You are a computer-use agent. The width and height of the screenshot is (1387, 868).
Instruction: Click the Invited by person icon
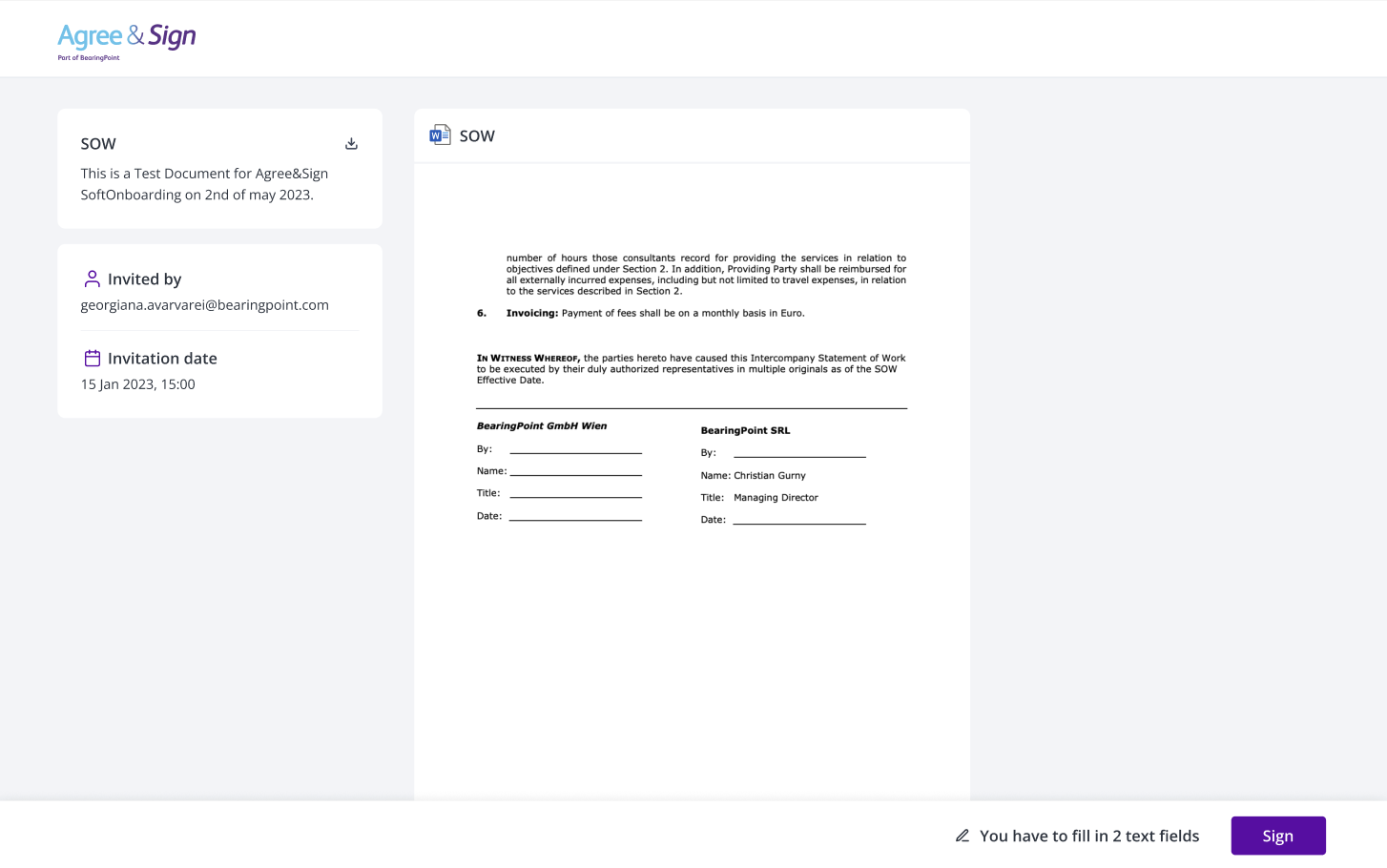(x=93, y=279)
